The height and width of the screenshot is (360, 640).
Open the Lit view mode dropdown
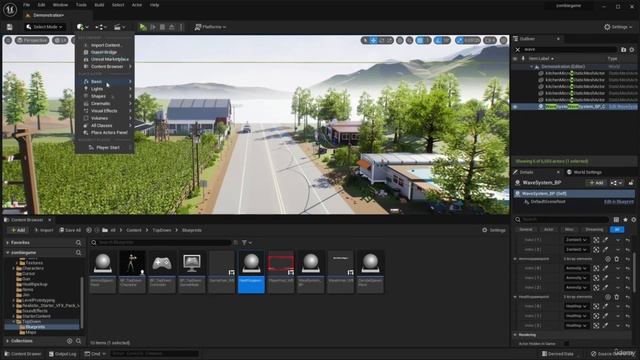(x=60, y=40)
